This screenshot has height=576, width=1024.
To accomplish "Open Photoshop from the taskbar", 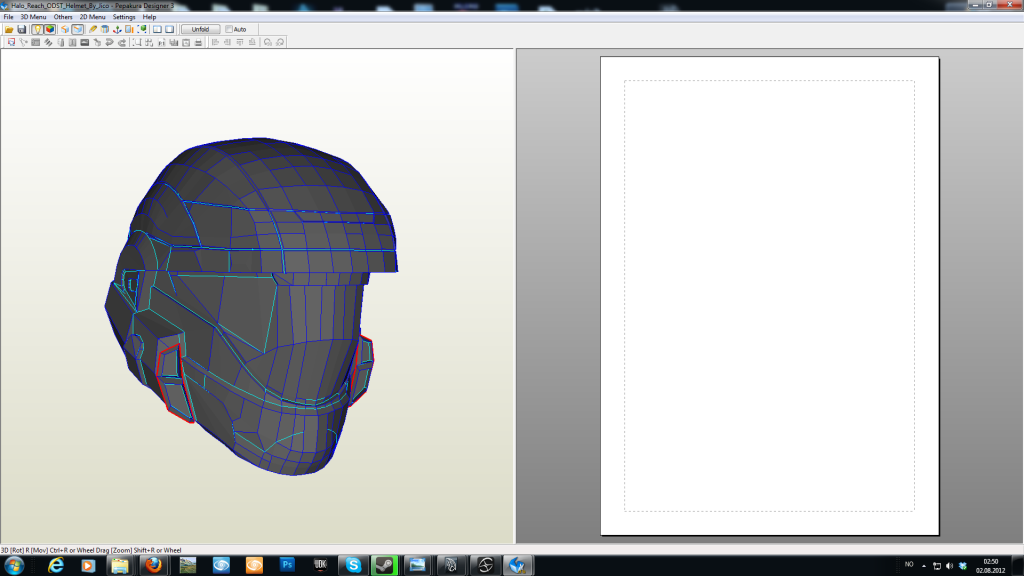I will (x=287, y=565).
